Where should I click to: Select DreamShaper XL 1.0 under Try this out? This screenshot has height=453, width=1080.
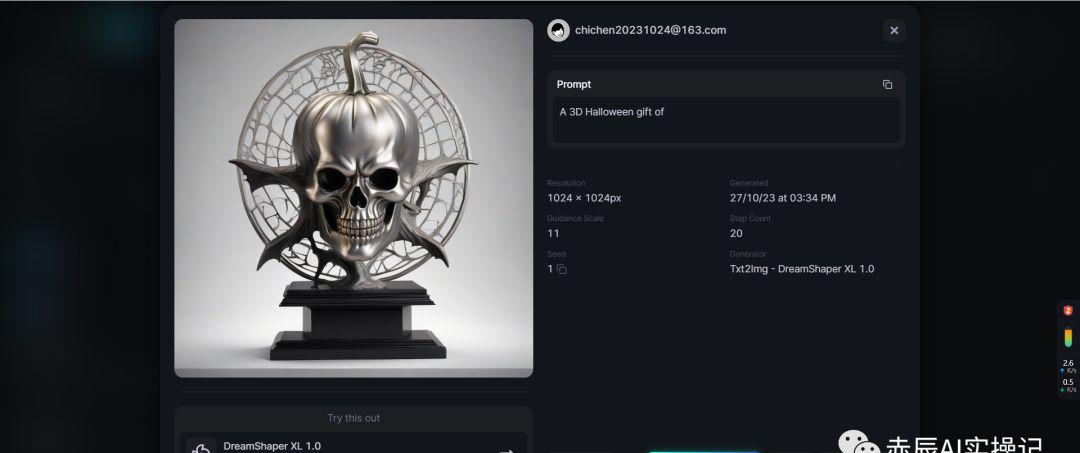353,444
